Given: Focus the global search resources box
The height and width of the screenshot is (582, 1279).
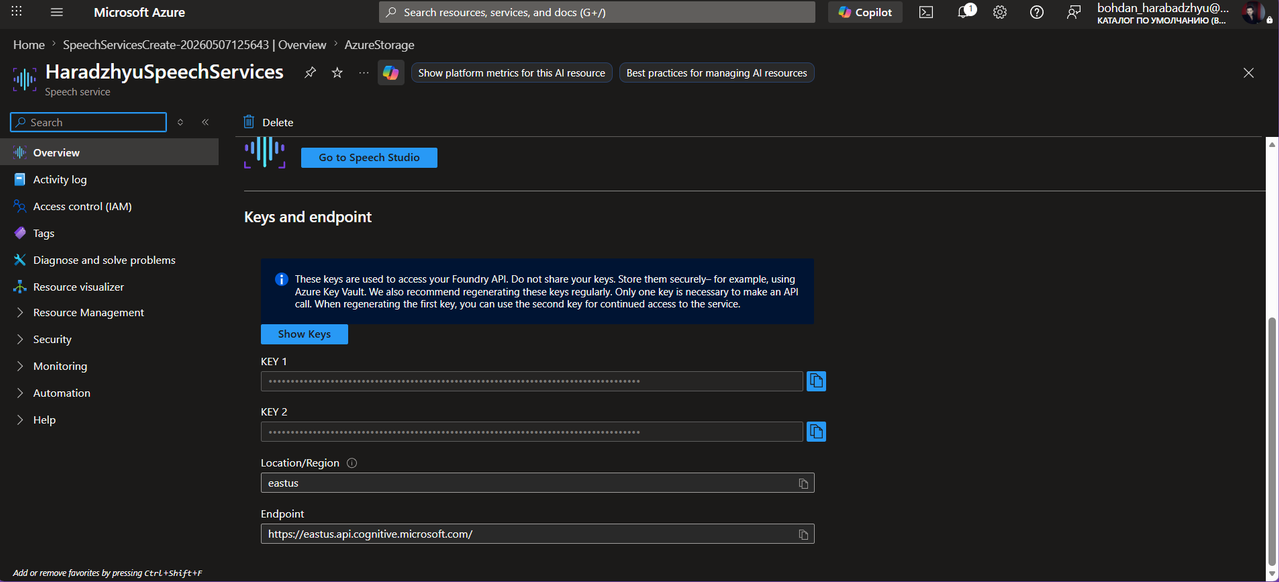Looking at the screenshot, I should tap(597, 12).
